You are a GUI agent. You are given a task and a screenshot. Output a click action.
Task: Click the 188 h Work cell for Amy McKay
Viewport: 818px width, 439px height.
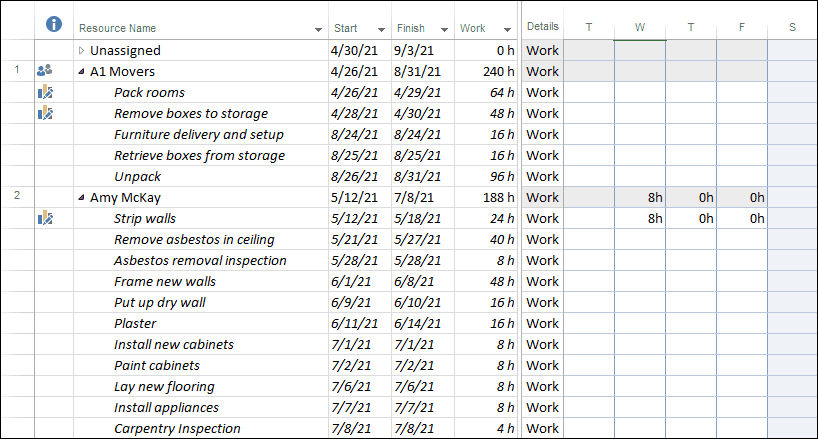[x=486, y=198]
